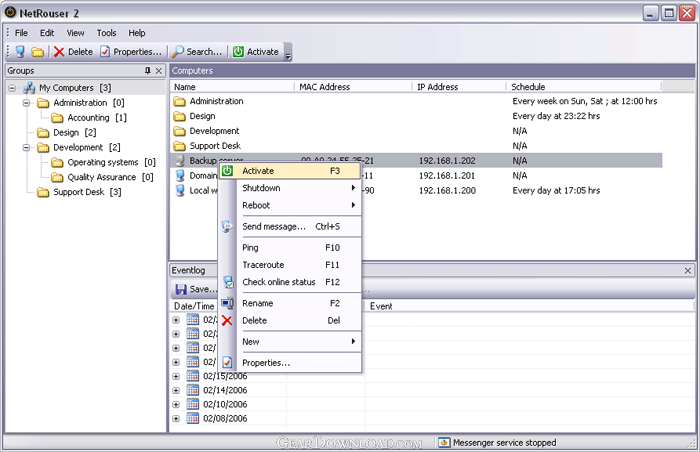The image size is (700, 452).
Task: Click the Properties... toolbar button label
Action: click(x=138, y=52)
